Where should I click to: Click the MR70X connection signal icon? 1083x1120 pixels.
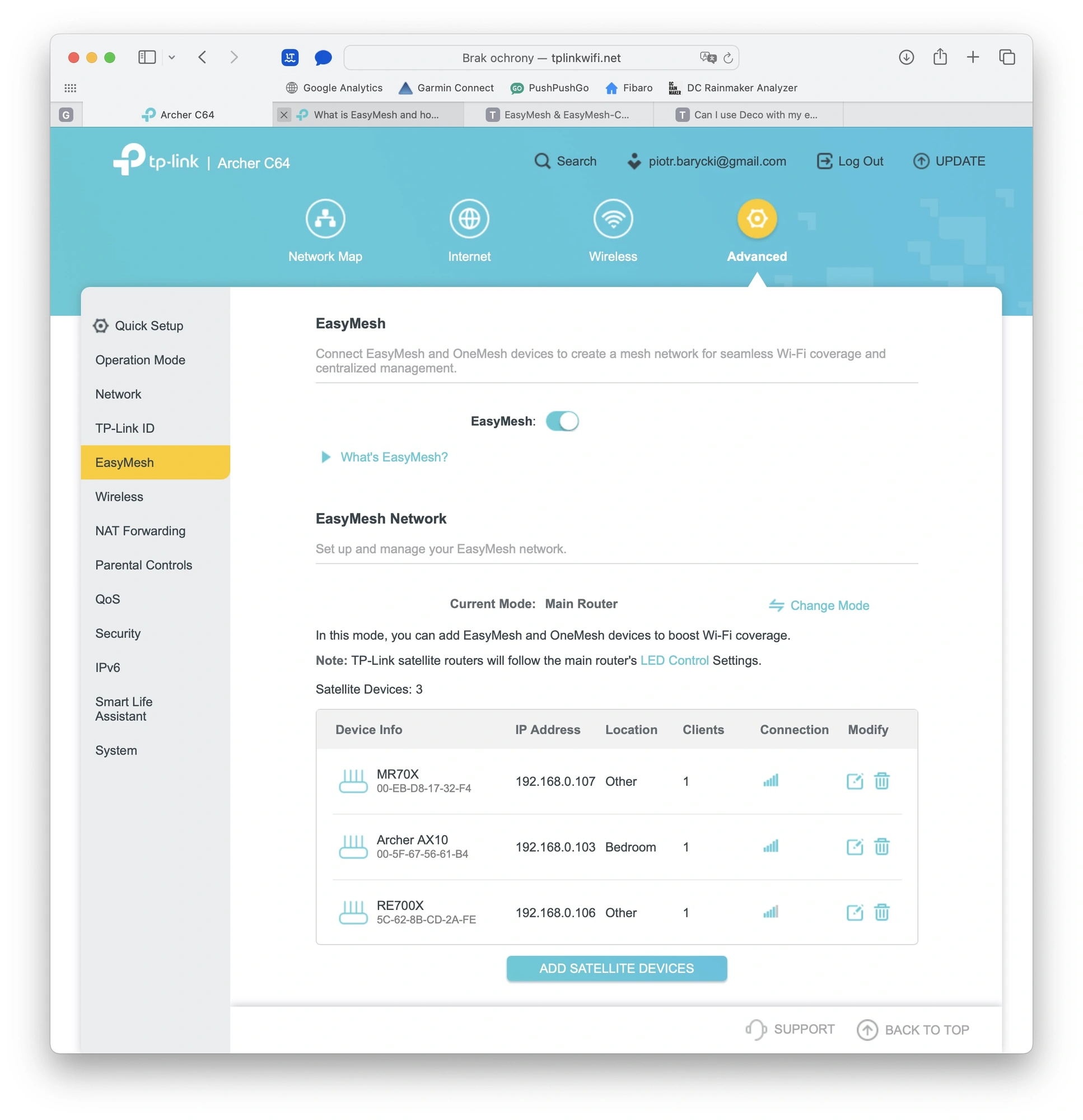tap(771, 780)
